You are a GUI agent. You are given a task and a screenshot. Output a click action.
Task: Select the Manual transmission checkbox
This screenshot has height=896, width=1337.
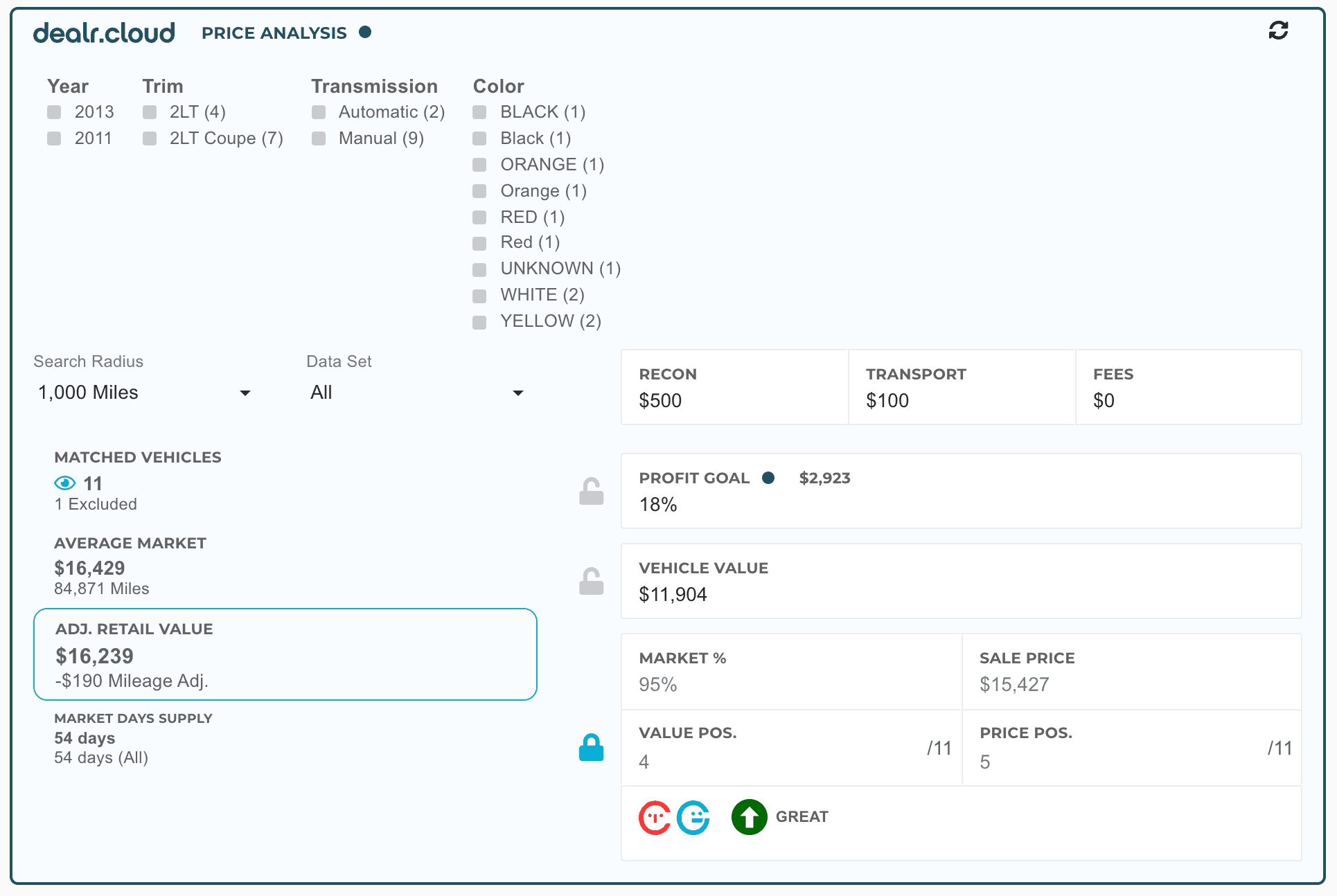[x=319, y=138]
